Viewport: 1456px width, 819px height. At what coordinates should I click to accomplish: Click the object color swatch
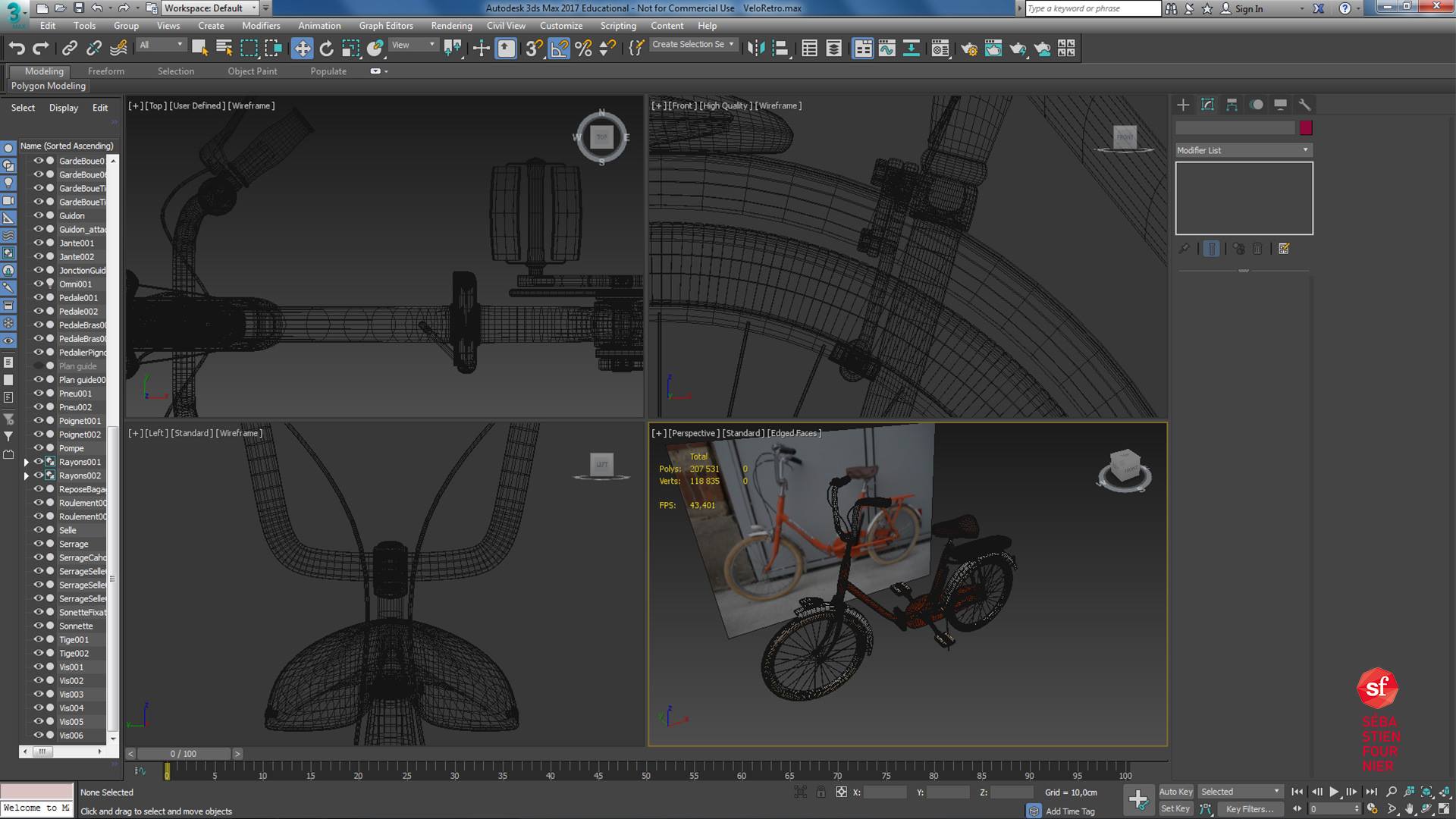tap(1306, 127)
